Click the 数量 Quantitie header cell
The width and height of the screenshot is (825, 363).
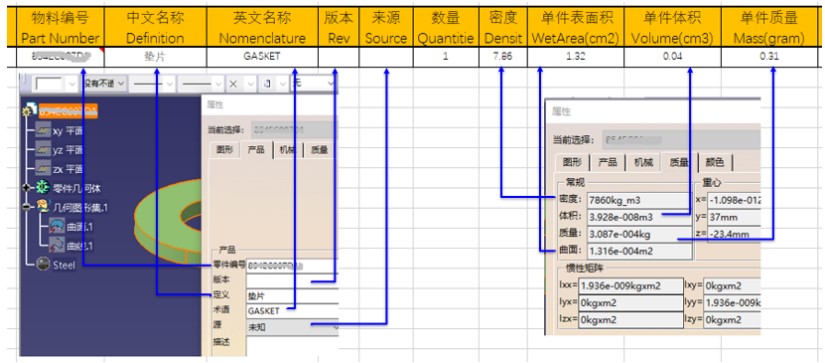(446, 27)
